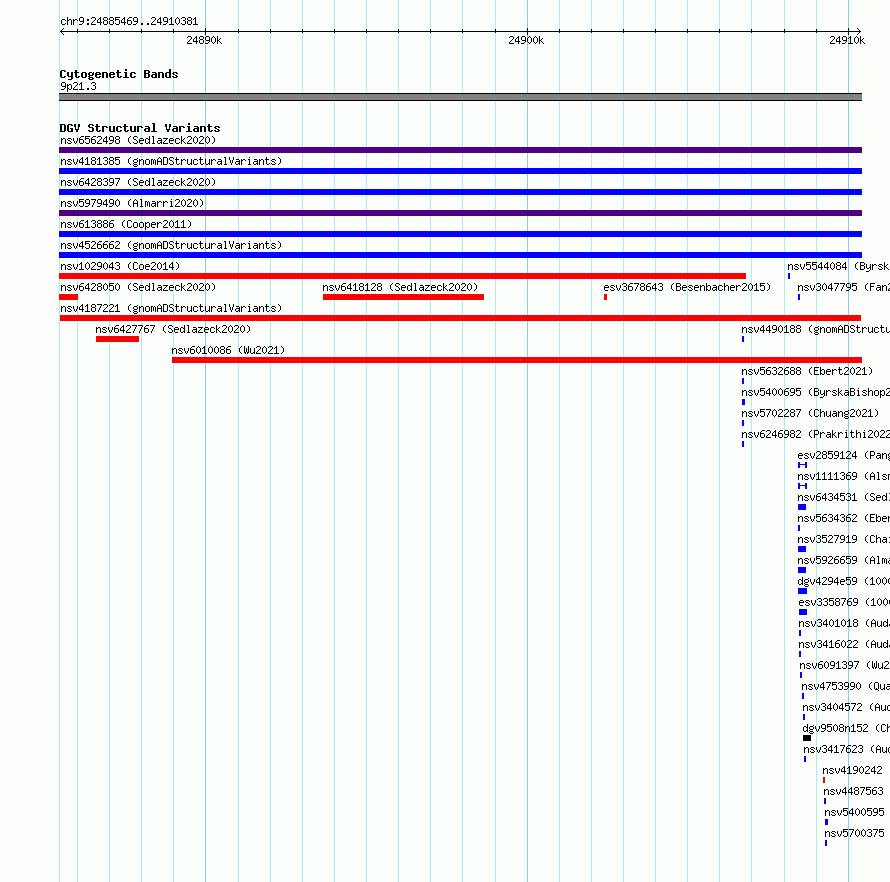Image resolution: width=890 pixels, height=882 pixels.
Task: Open variant nsv5400595 label
Action: click(x=854, y=812)
